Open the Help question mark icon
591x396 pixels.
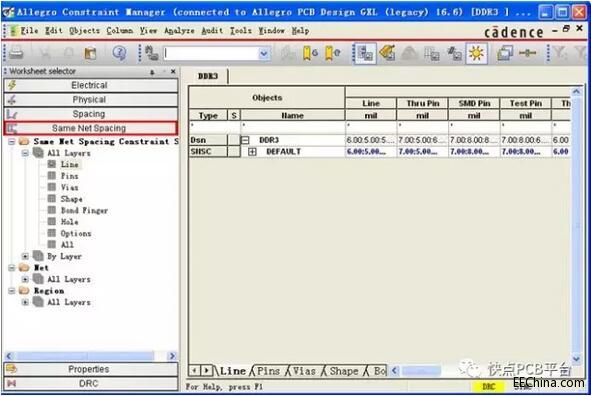[x=119, y=53]
